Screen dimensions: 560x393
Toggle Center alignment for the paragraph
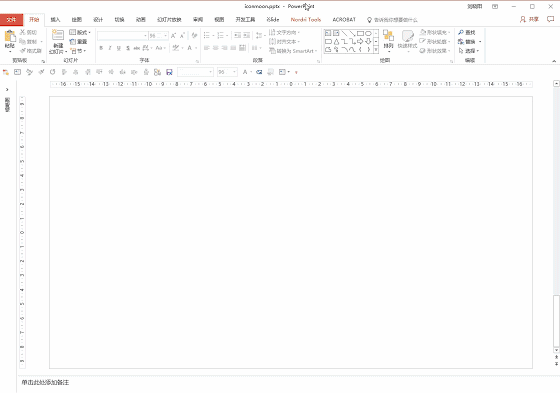[216, 48]
